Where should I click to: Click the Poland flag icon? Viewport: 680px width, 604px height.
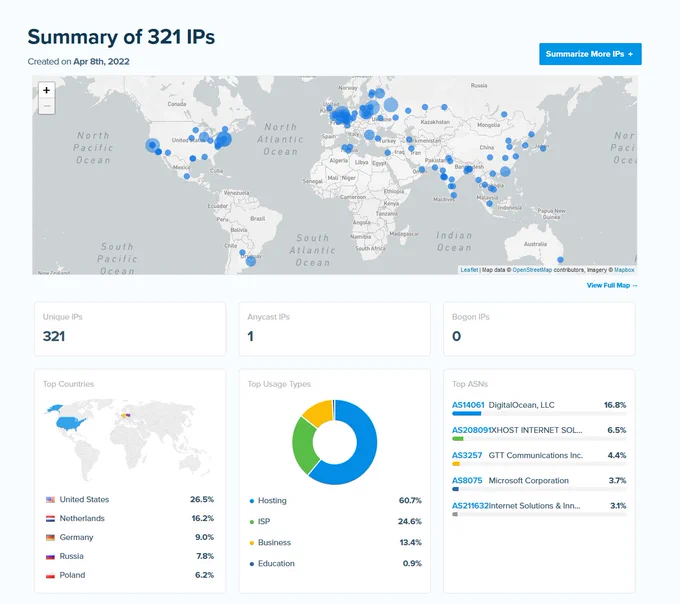coord(50,575)
